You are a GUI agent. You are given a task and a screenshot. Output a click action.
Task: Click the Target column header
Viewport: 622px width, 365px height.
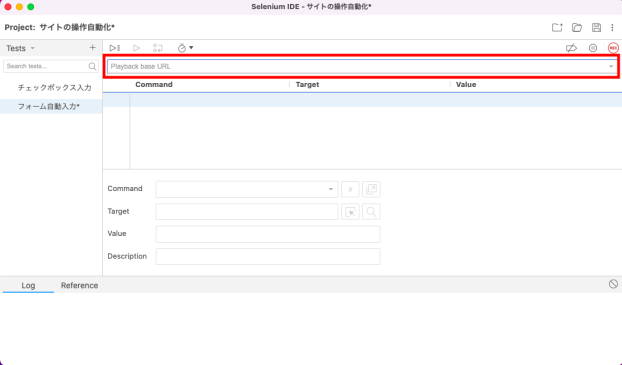click(x=307, y=85)
